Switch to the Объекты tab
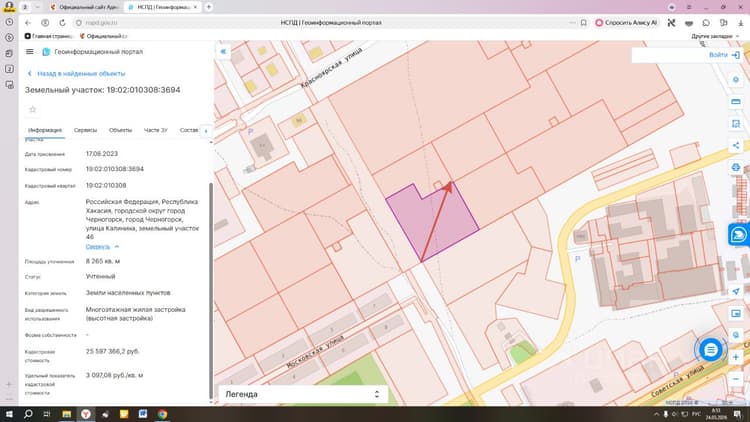750x422 pixels. tap(120, 130)
